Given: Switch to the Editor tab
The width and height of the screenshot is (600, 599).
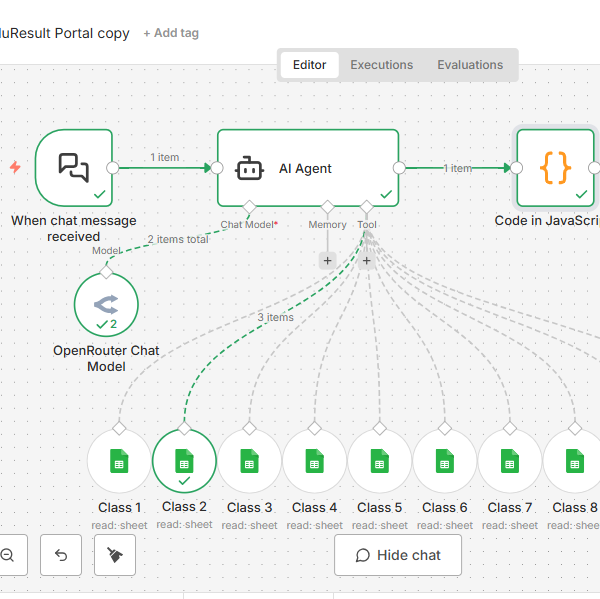Looking at the screenshot, I should (x=310, y=65).
